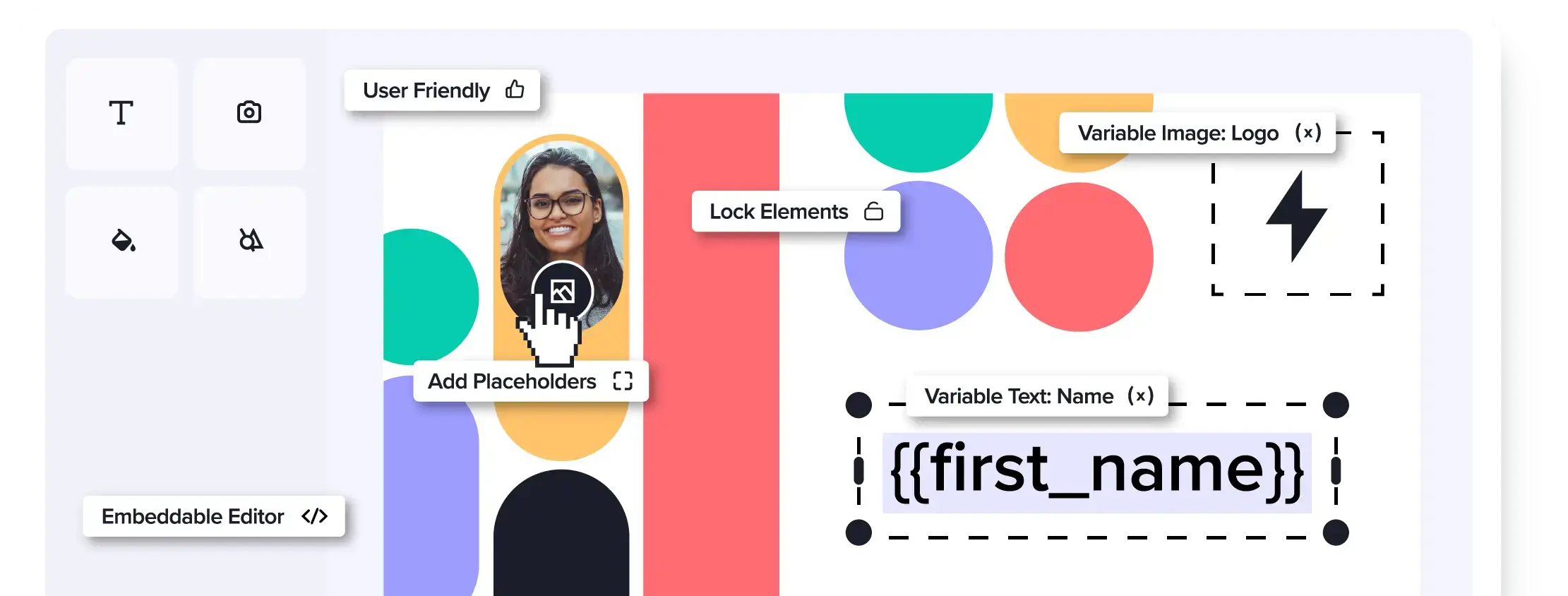The image size is (1568, 596).
Task: Click the thumbs up icon
Action: [515, 90]
